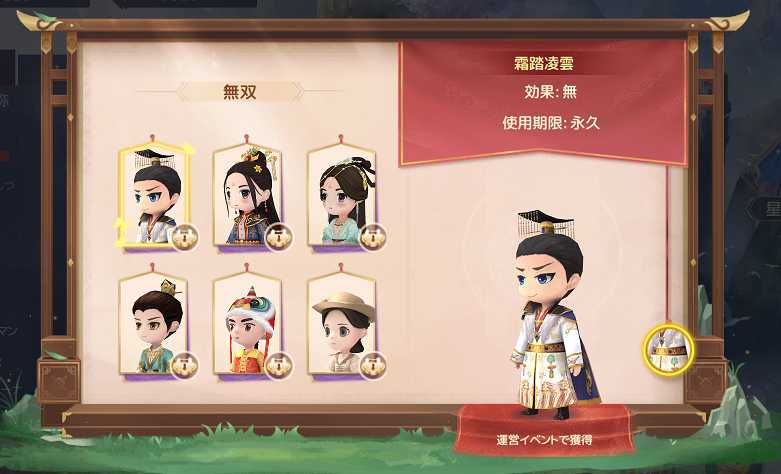Click the 使用期限: 永久 text
This screenshot has height=474, width=781.
[550, 122]
